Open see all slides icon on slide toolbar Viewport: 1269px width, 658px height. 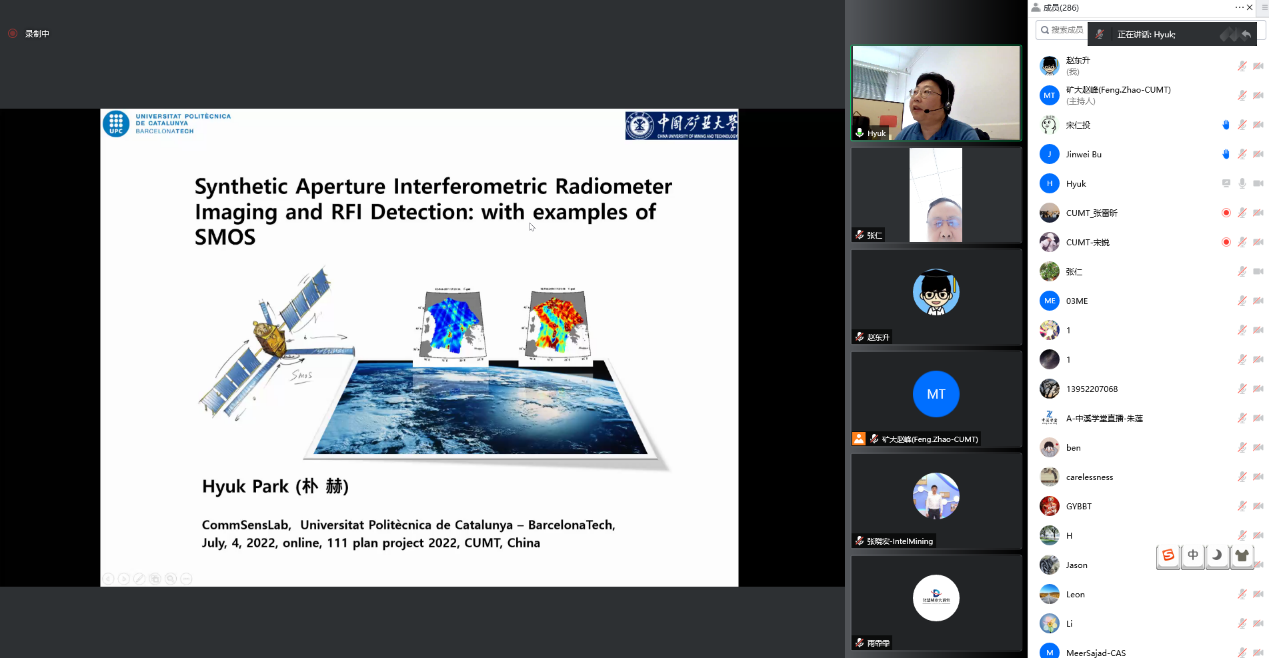[x=155, y=578]
